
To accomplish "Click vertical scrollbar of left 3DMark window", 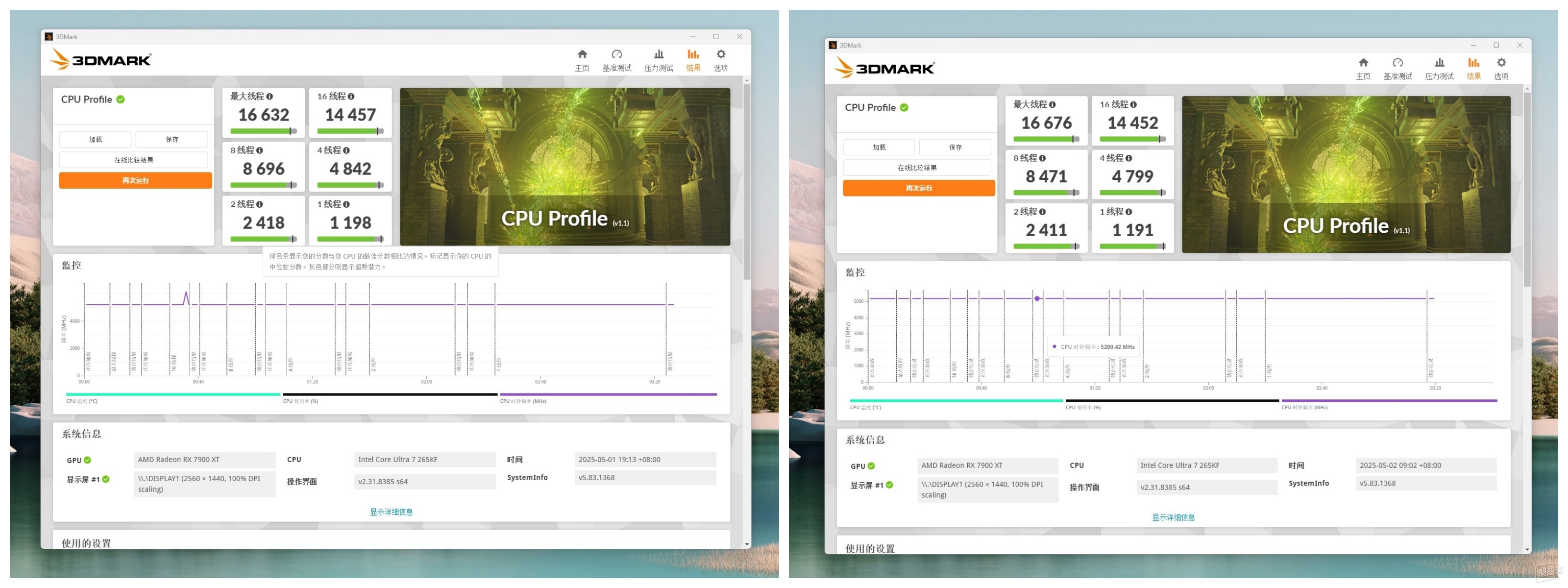I will click(x=747, y=183).
